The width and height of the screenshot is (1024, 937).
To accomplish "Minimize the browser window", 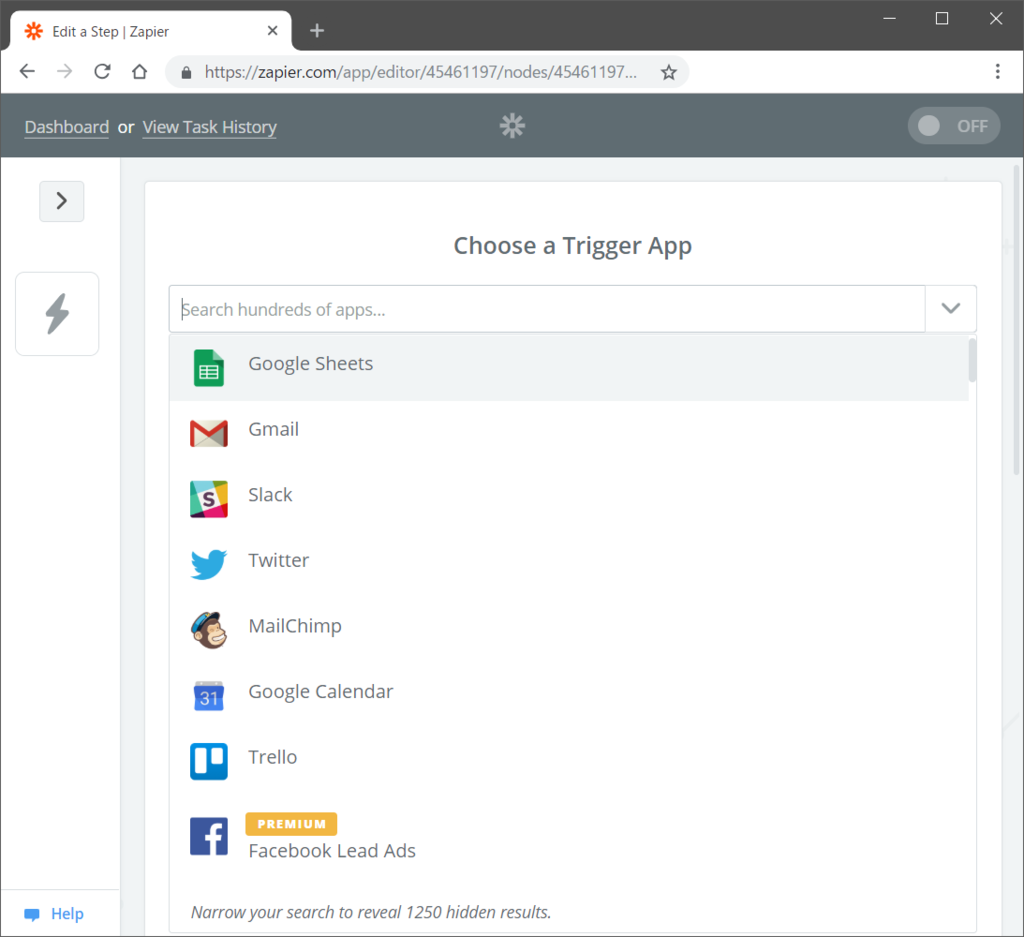I will point(889,18).
